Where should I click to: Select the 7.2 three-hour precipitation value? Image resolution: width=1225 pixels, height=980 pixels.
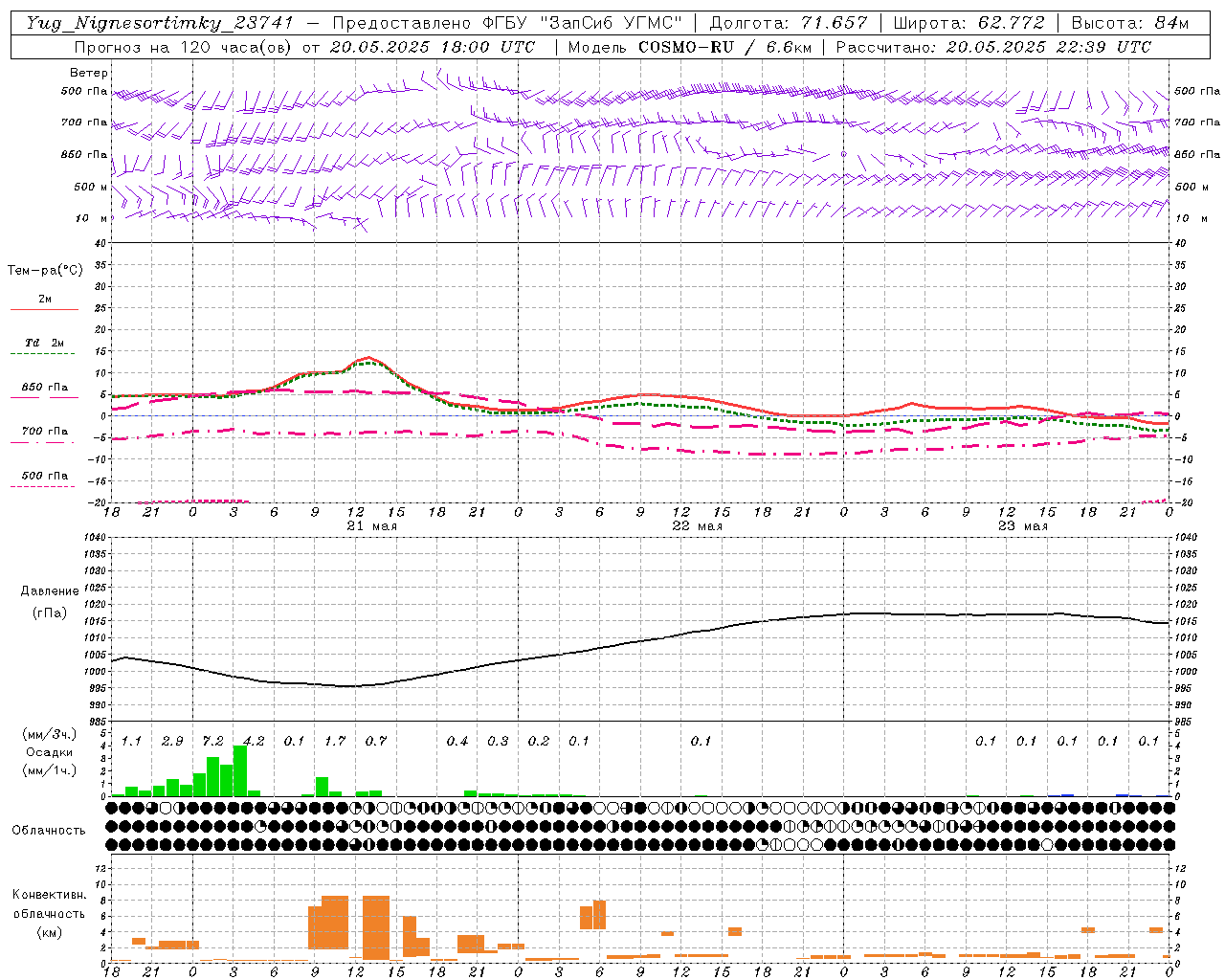(213, 742)
